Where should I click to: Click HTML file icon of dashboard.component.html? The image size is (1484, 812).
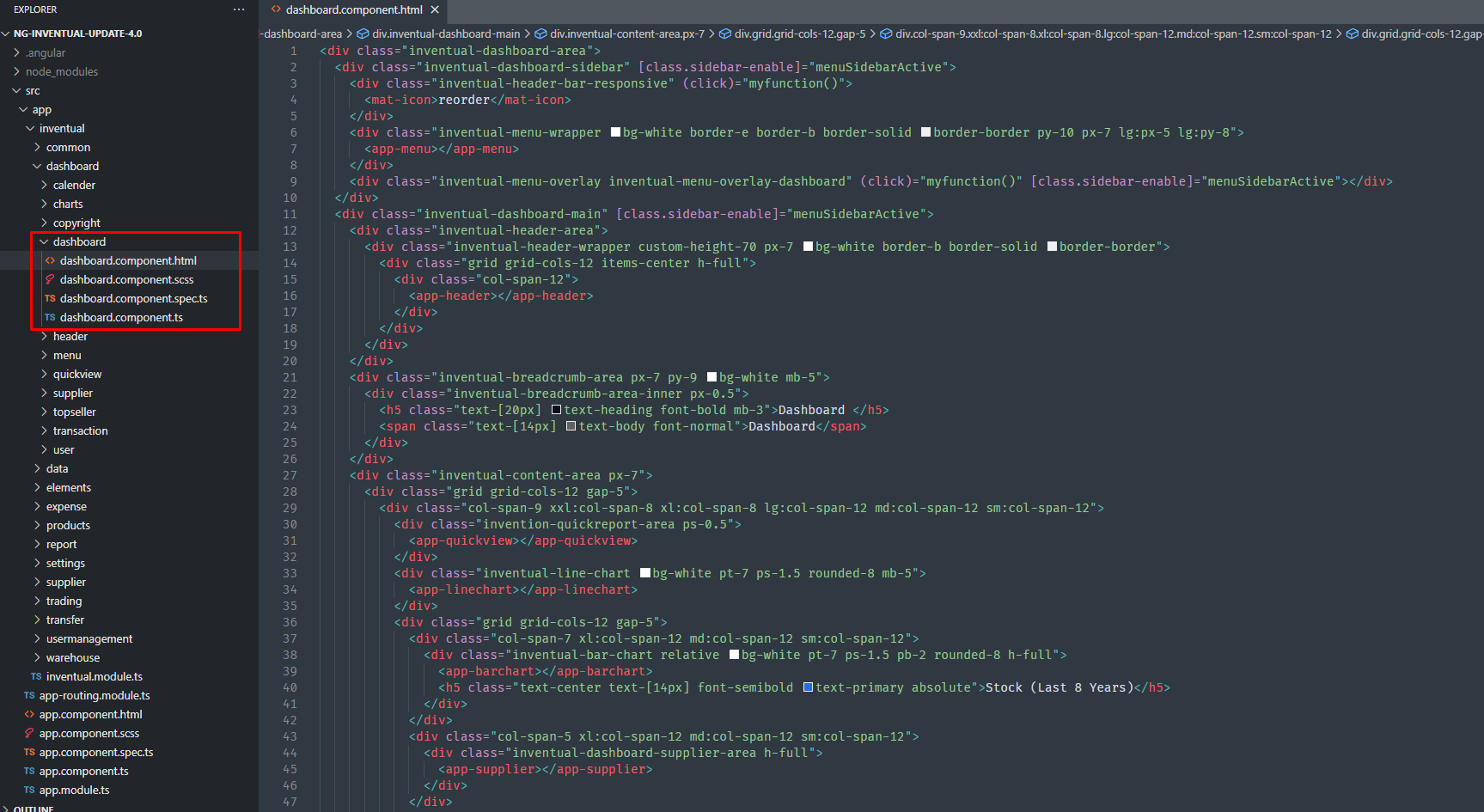pyautogui.click(x=50, y=260)
